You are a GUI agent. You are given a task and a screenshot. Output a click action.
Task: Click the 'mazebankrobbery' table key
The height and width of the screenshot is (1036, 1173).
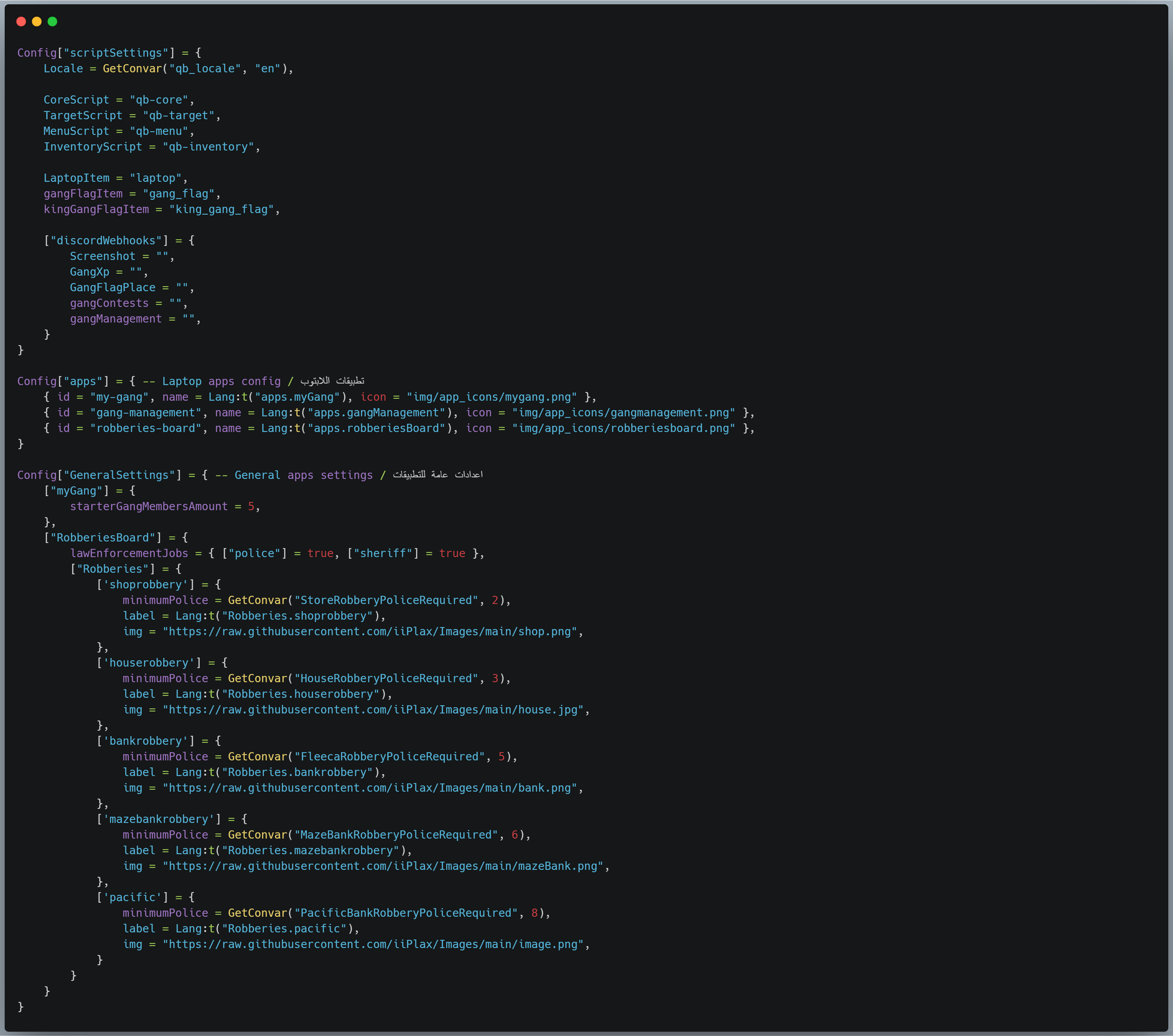(x=159, y=819)
